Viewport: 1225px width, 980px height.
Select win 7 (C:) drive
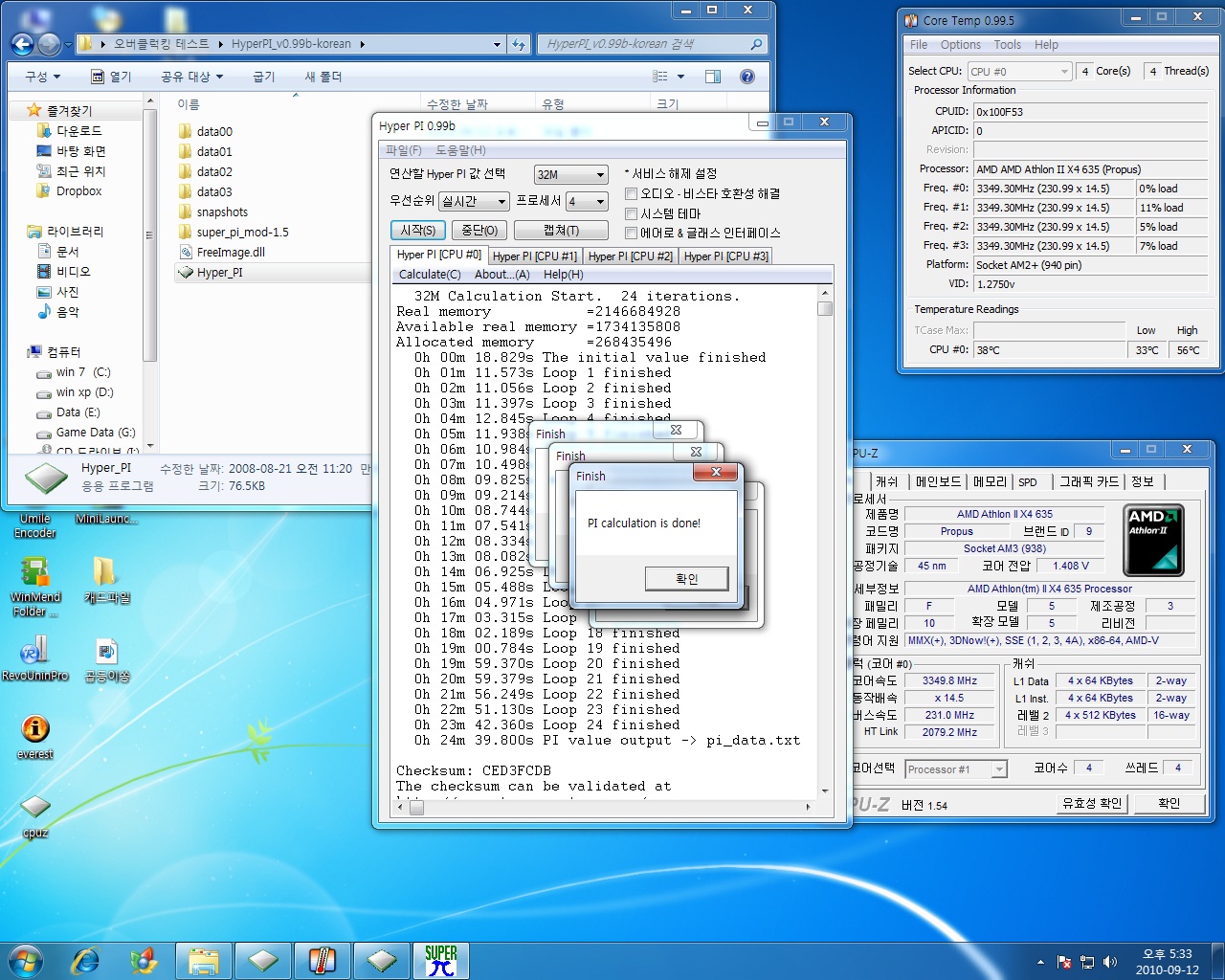(x=74, y=372)
